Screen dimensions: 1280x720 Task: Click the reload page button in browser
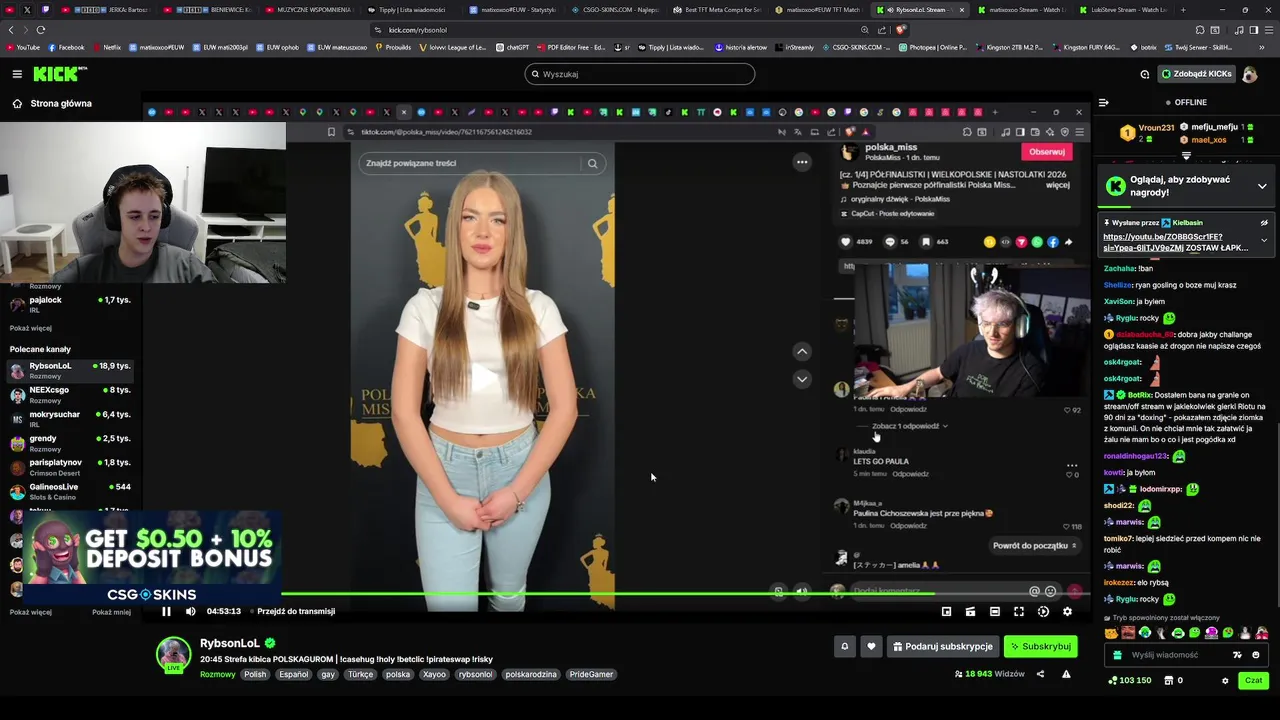point(41,30)
